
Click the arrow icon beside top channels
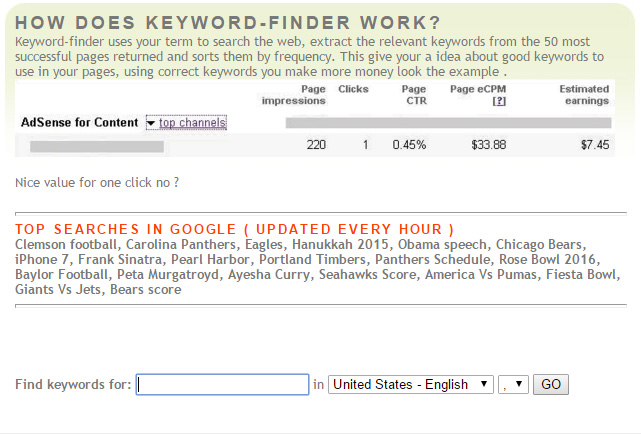click(x=151, y=123)
